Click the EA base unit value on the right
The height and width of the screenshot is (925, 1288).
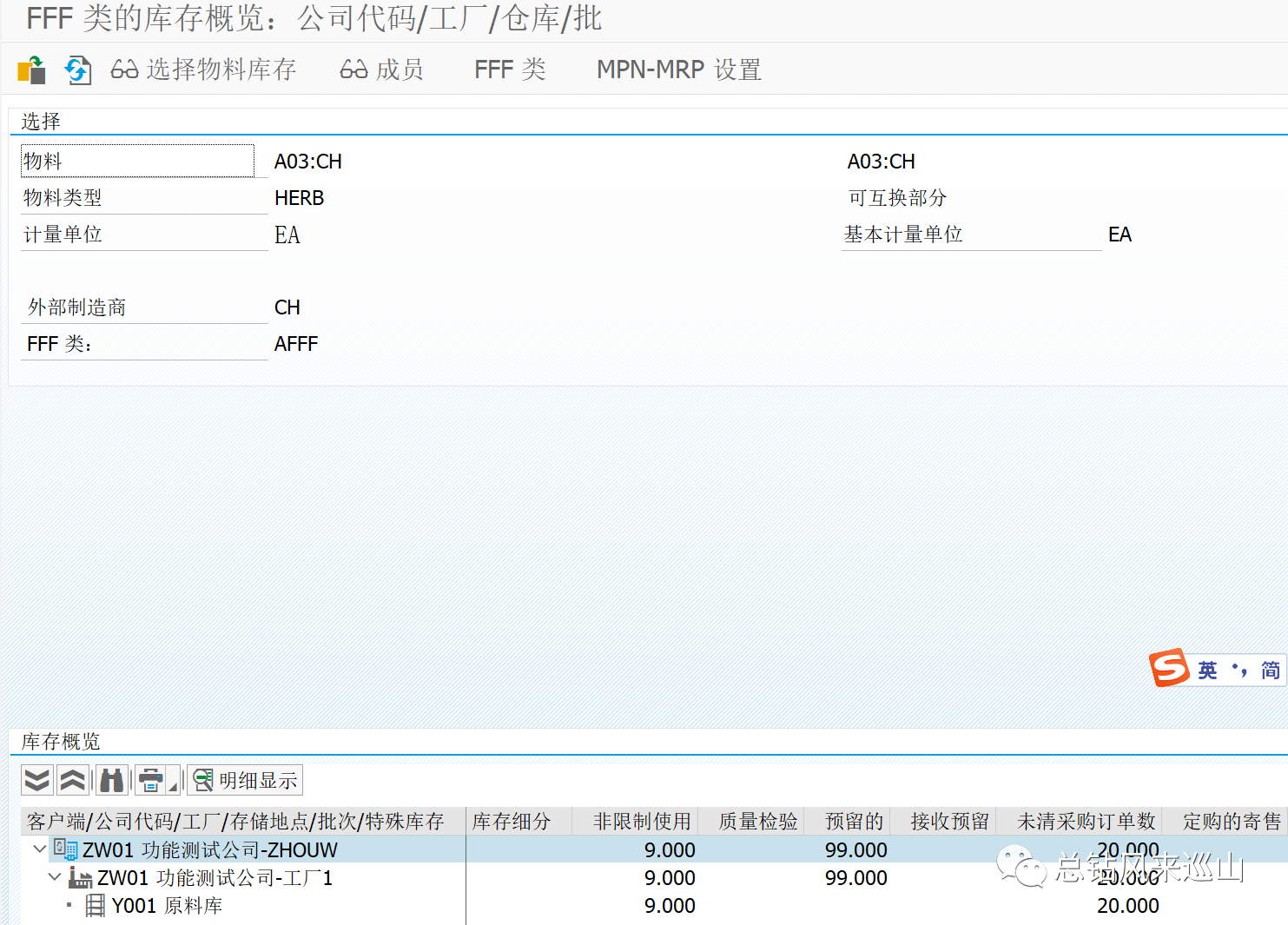click(1120, 235)
